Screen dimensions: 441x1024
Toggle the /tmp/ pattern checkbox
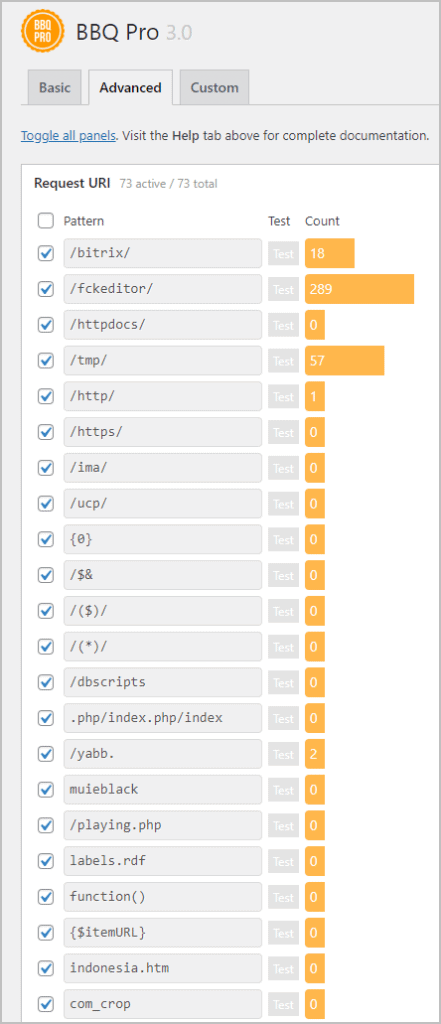pyautogui.click(x=46, y=360)
